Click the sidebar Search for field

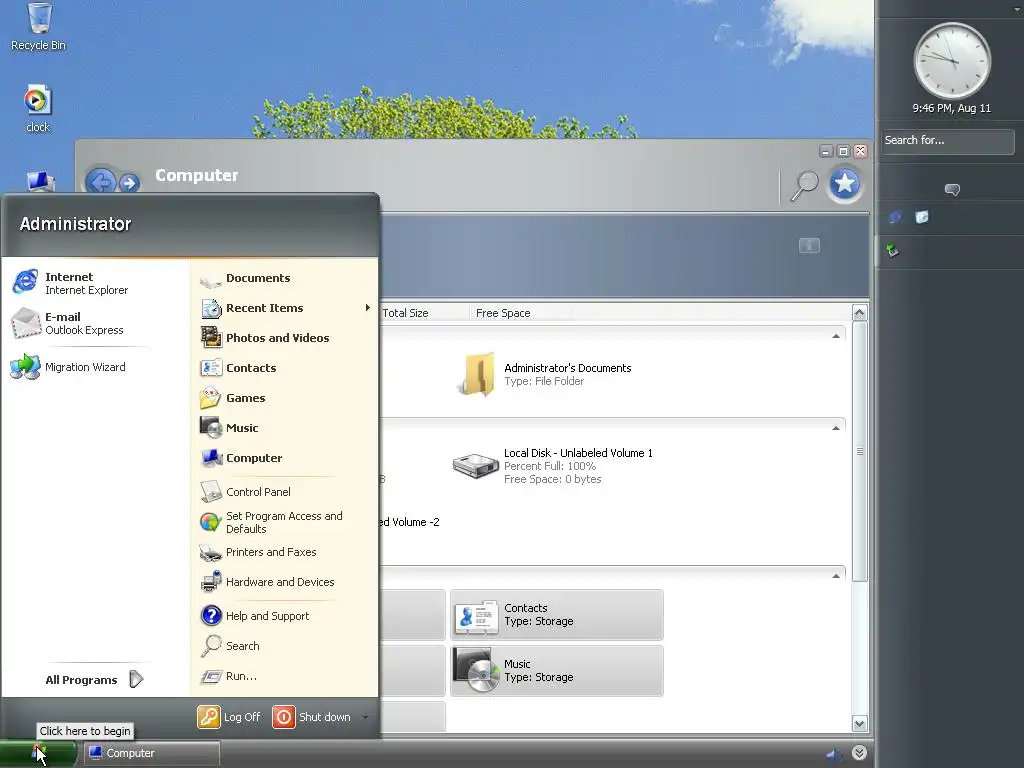(948, 140)
